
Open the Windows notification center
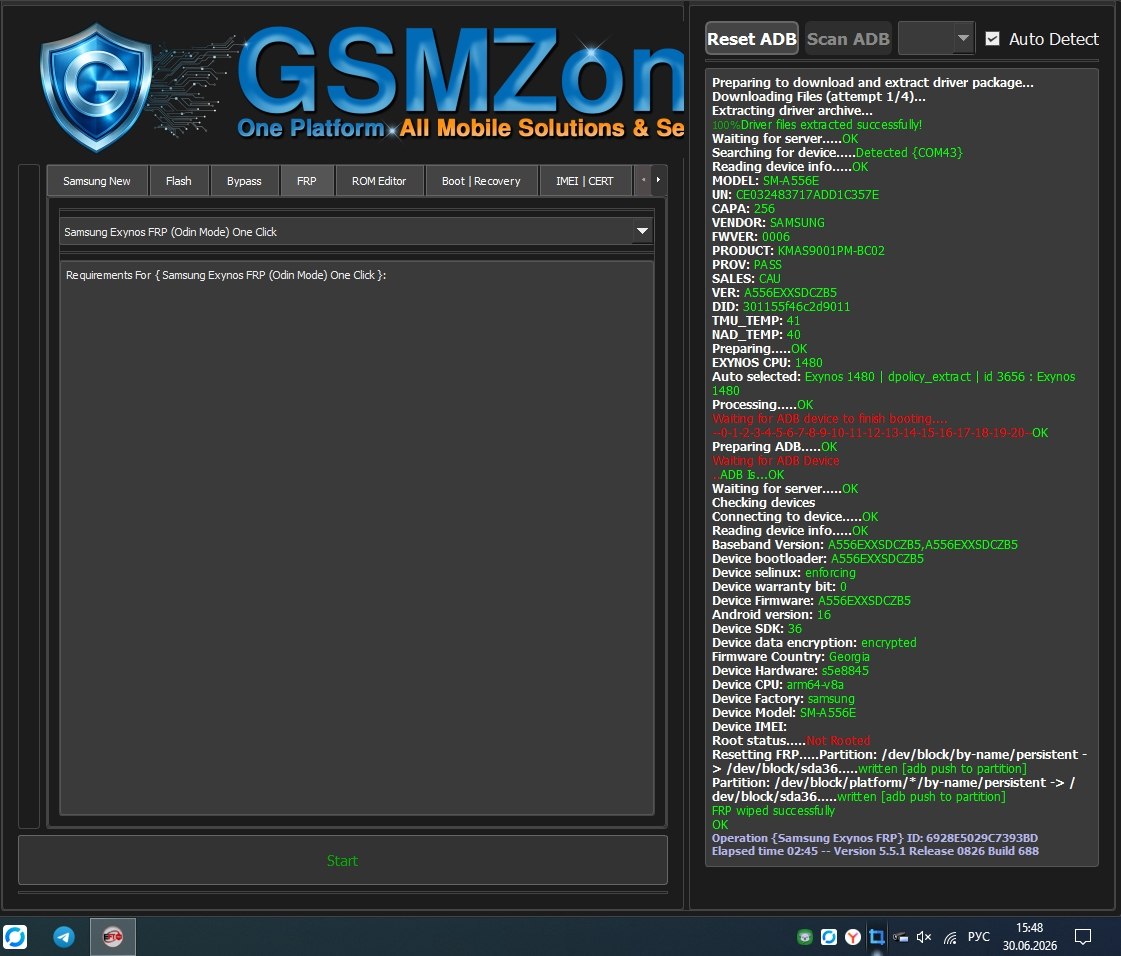pyautogui.click(x=1083, y=937)
